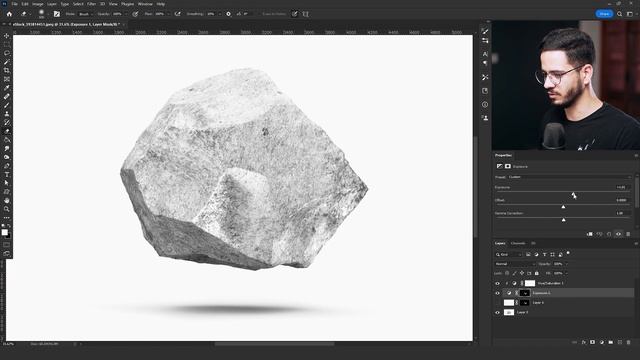Screen dimensions: 640x360
Task: Open smoothing options gear icon
Action: 228,14
